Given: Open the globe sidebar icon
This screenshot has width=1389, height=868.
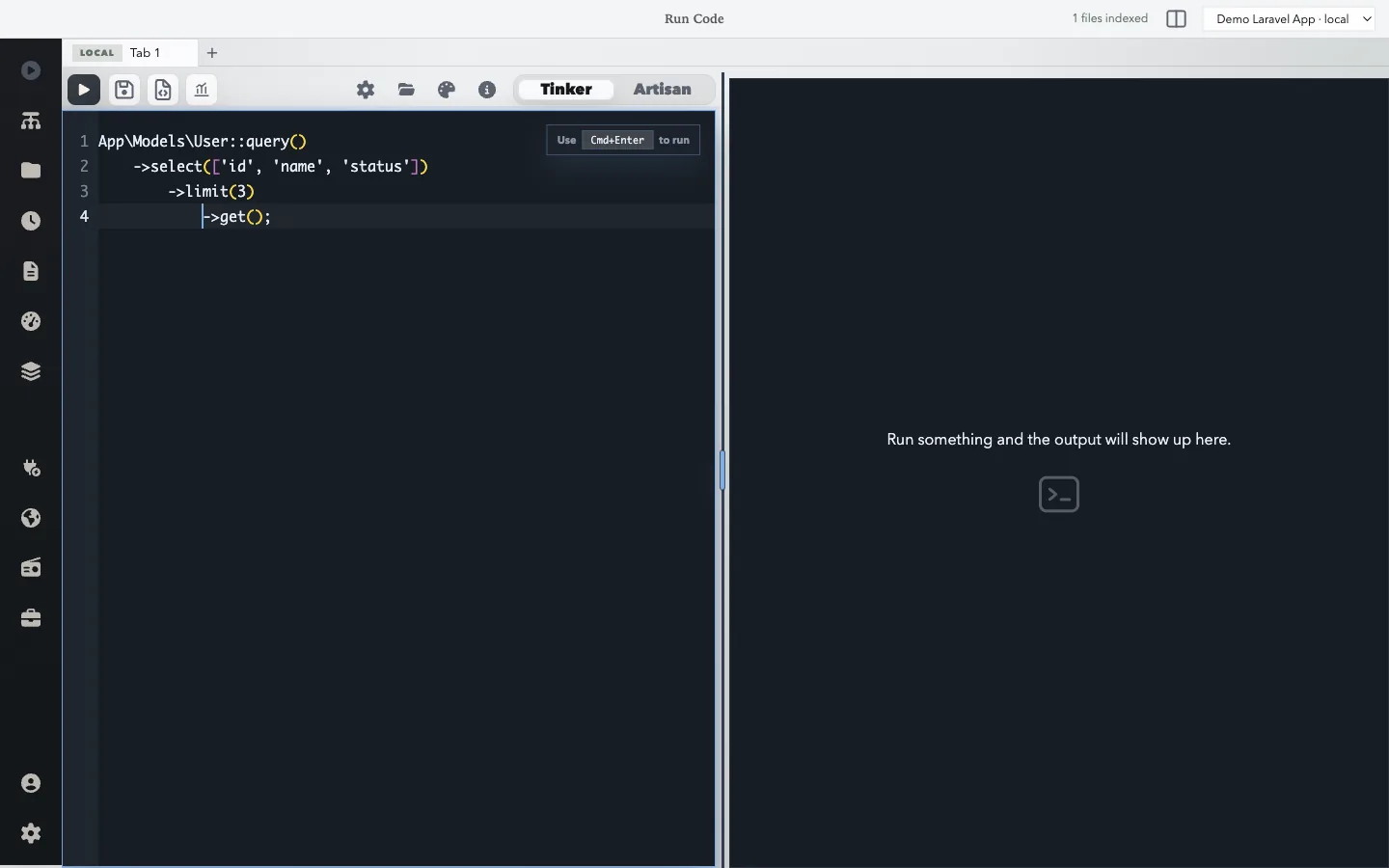Looking at the screenshot, I should click(31, 518).
